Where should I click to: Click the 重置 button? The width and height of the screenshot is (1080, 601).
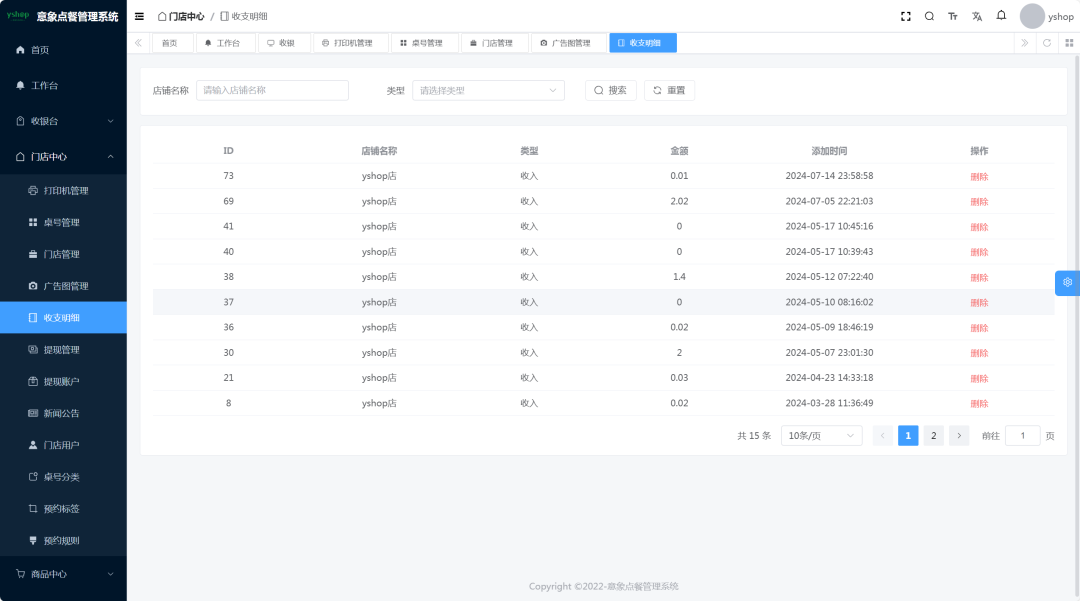[x=669, y=91]
